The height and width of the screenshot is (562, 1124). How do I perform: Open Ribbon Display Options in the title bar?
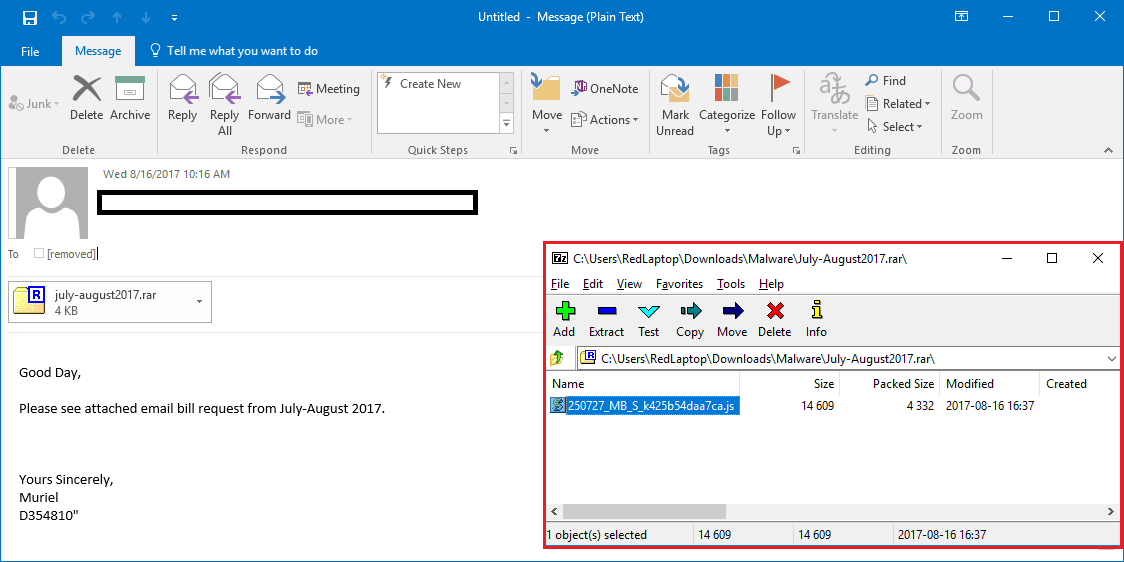(x=961, y=16)
